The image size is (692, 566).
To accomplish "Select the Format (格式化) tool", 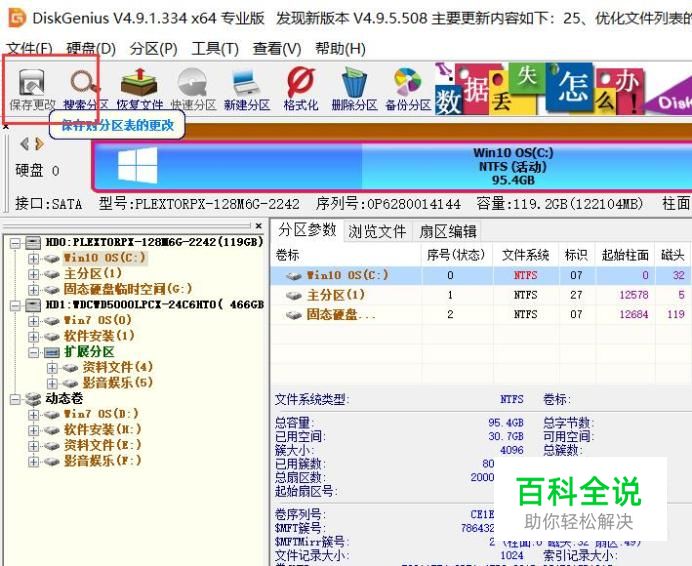I will click(x=301, y=90).
